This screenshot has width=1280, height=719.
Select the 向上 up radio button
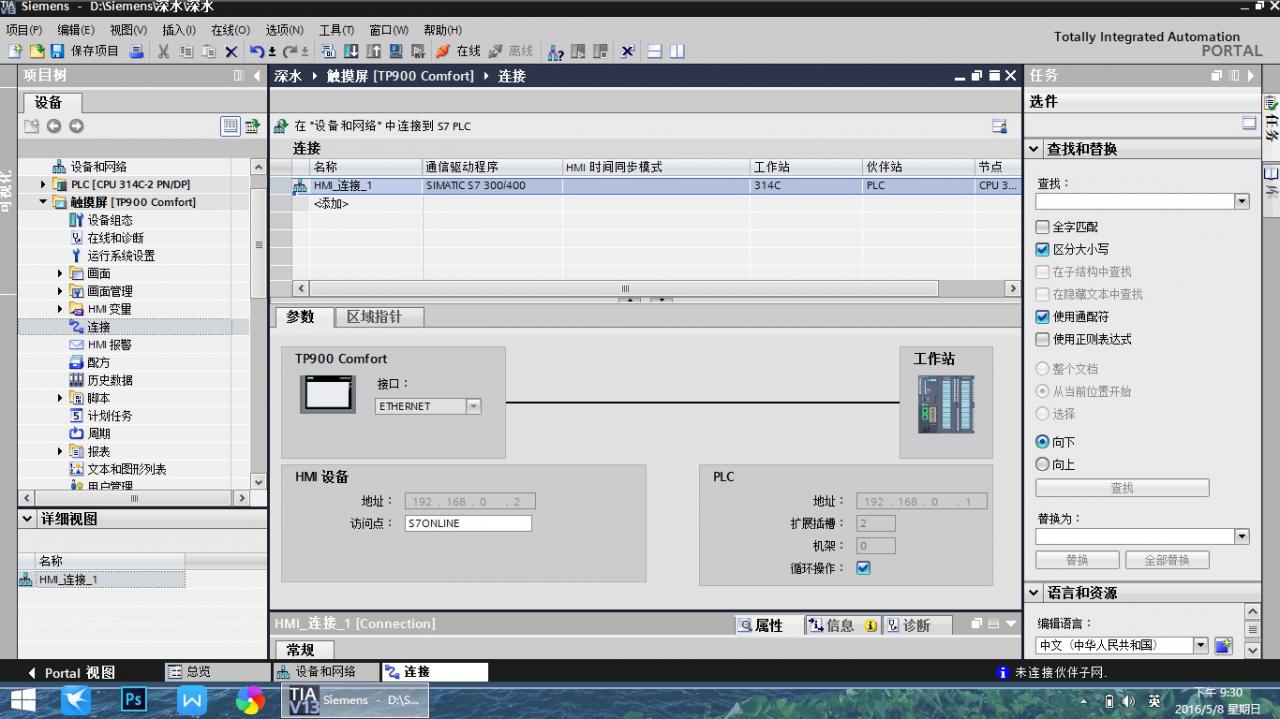point(1043,464)
